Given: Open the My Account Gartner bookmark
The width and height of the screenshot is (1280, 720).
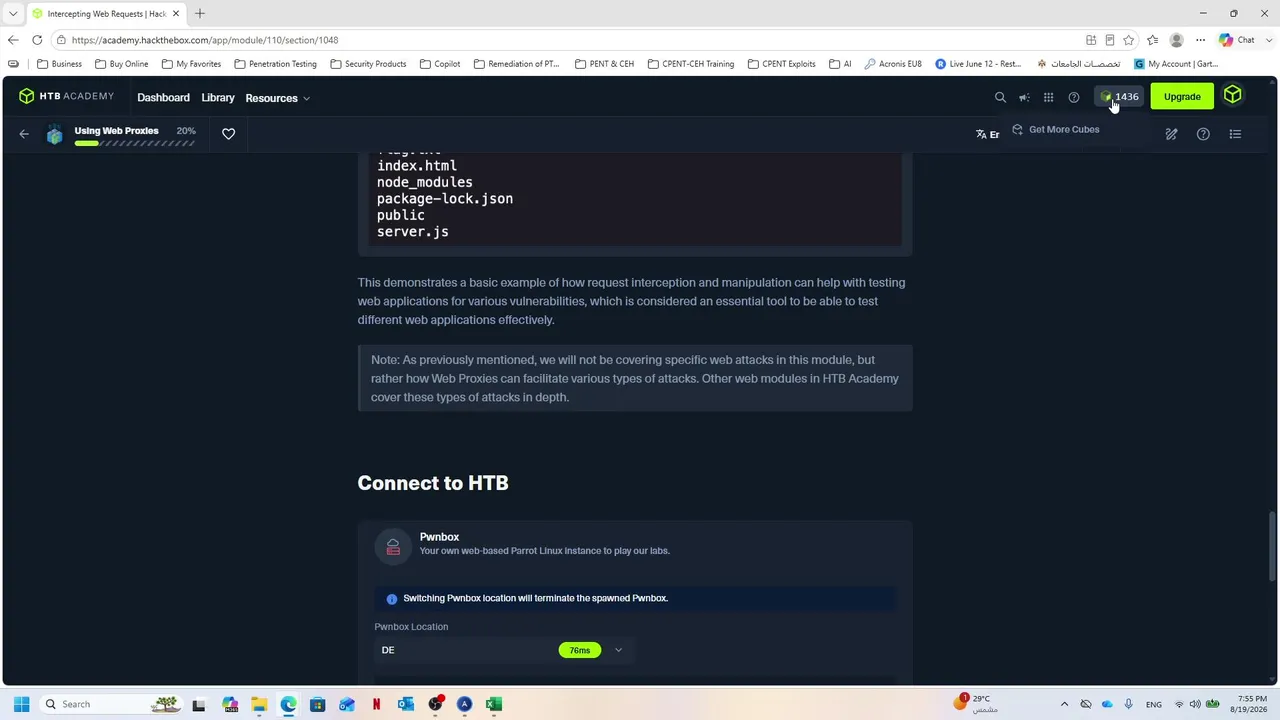Looking at the screenshot, I should 1176,64.
